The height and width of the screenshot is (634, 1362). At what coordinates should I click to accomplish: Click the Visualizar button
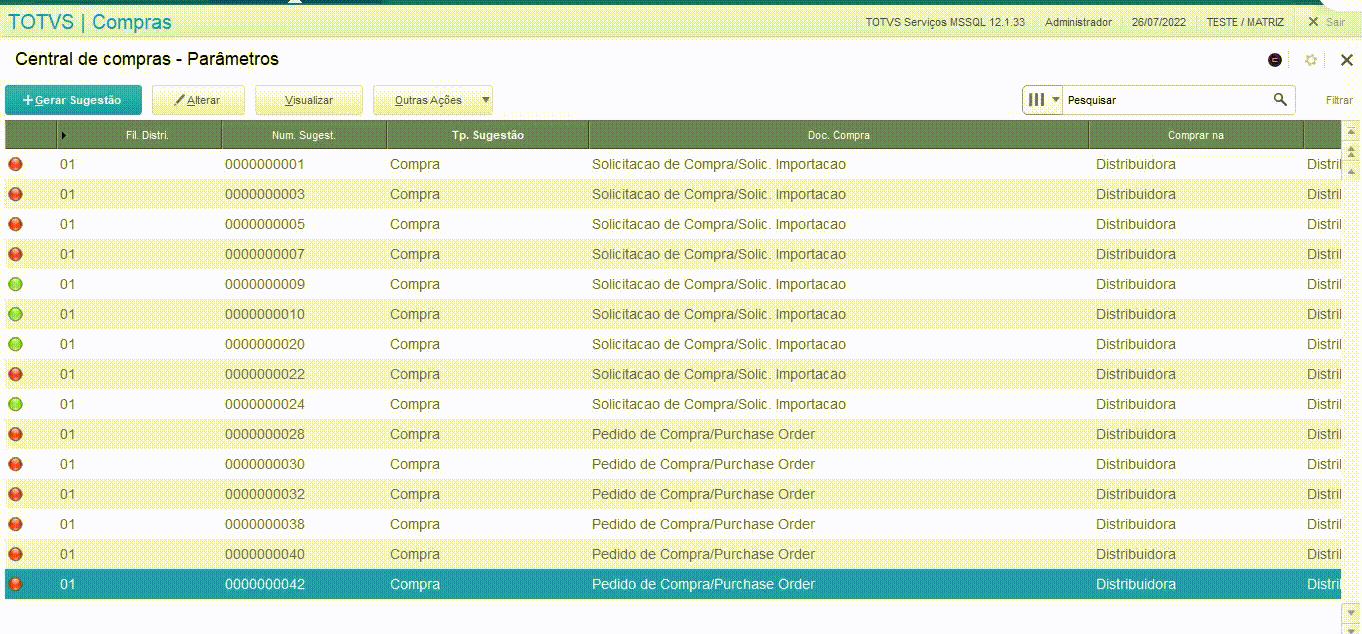pos(309,99)
